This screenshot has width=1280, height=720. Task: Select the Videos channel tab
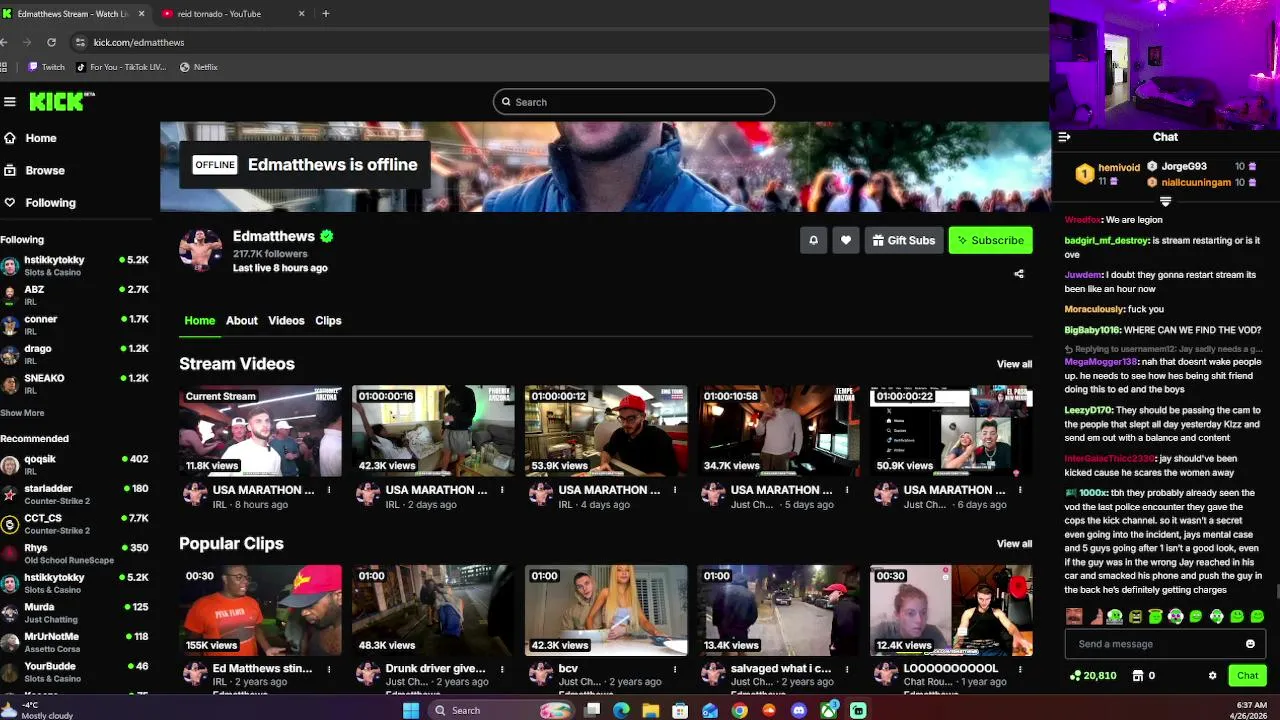[286, 320]
